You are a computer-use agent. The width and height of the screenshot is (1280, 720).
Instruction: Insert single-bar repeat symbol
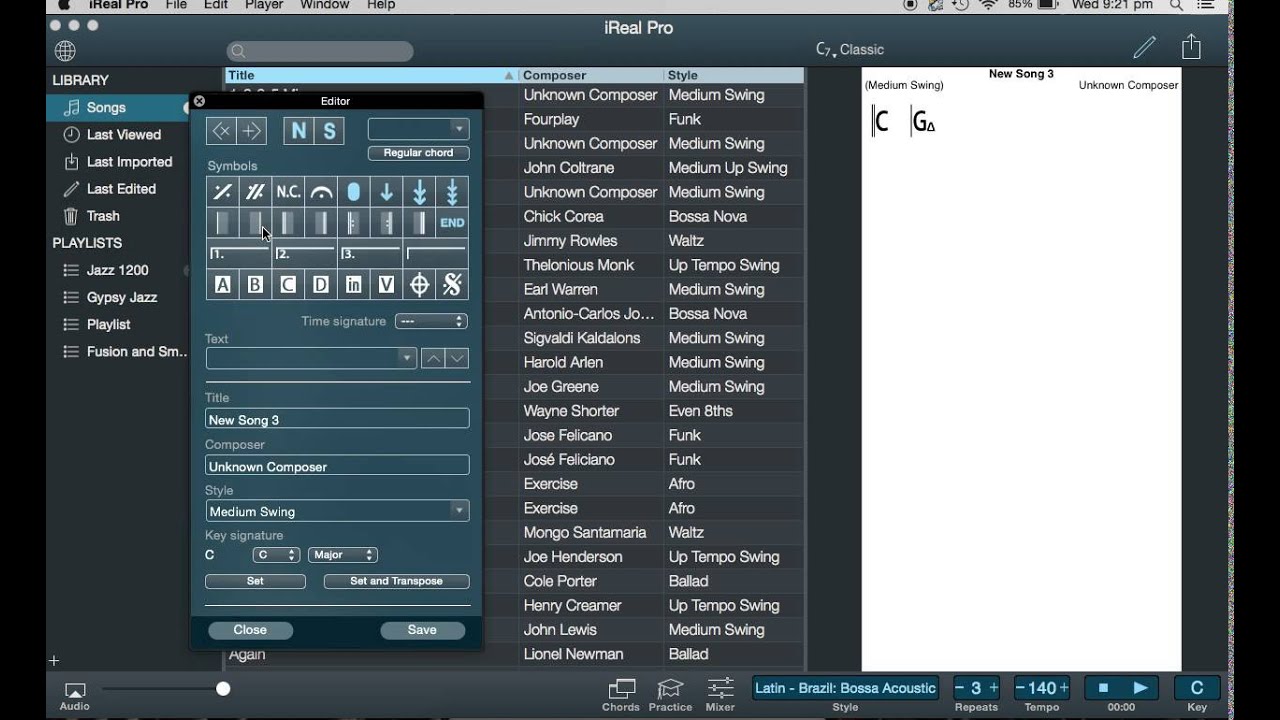[223, 192]
